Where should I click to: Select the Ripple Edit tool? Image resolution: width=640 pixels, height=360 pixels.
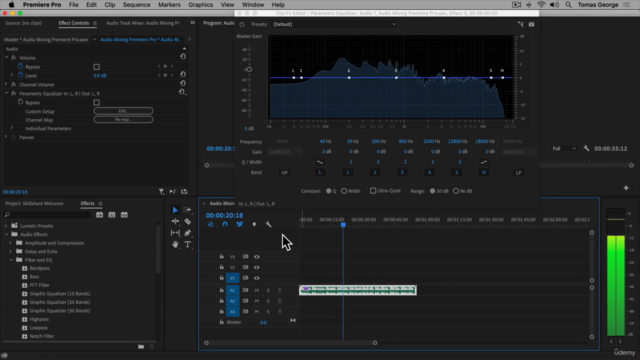point(175,221)
